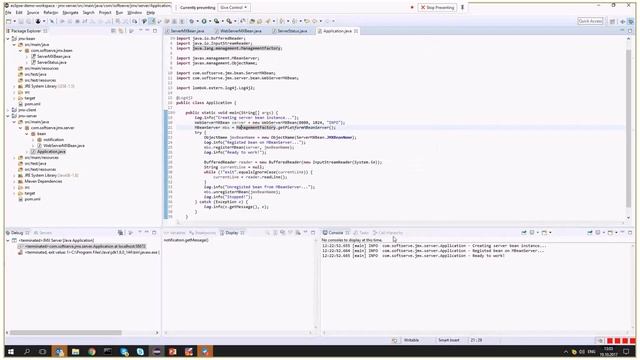Open the File menu
Screen dimensions: 640x360
(8, 13)
